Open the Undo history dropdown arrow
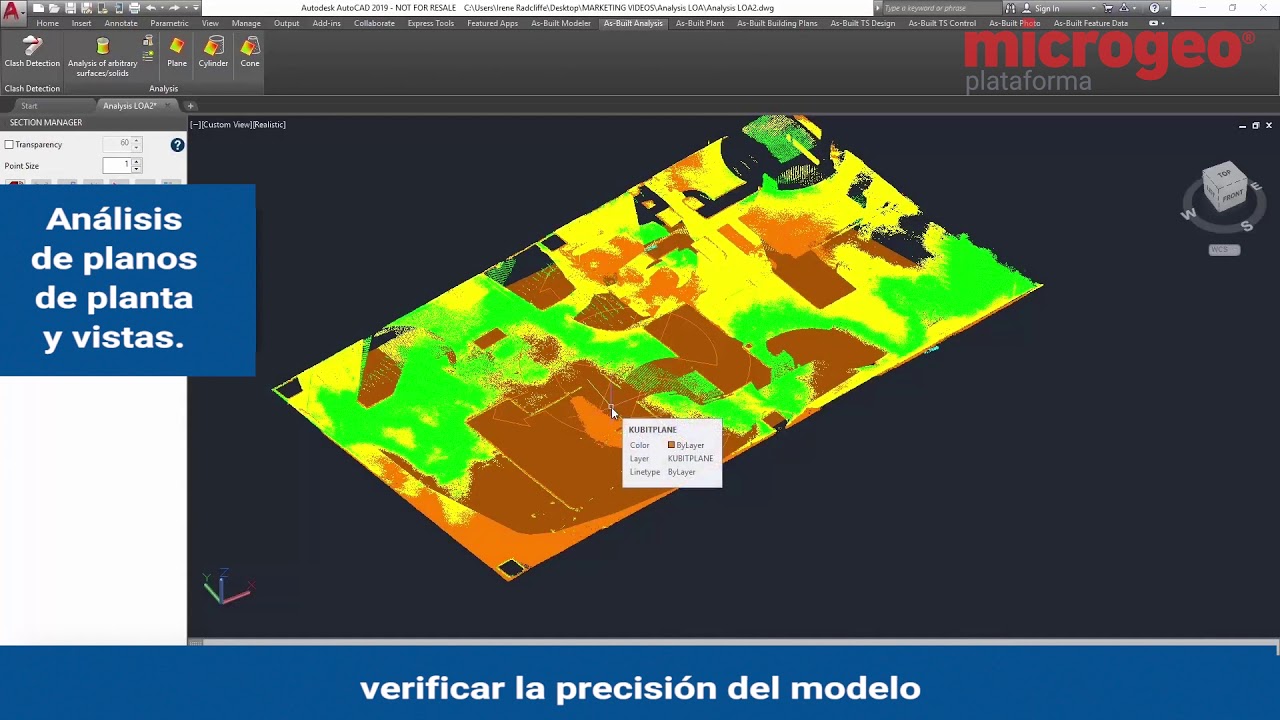The width and height of the screenshot is (1280, 720). pyautogui.click(x=162, y=8)
